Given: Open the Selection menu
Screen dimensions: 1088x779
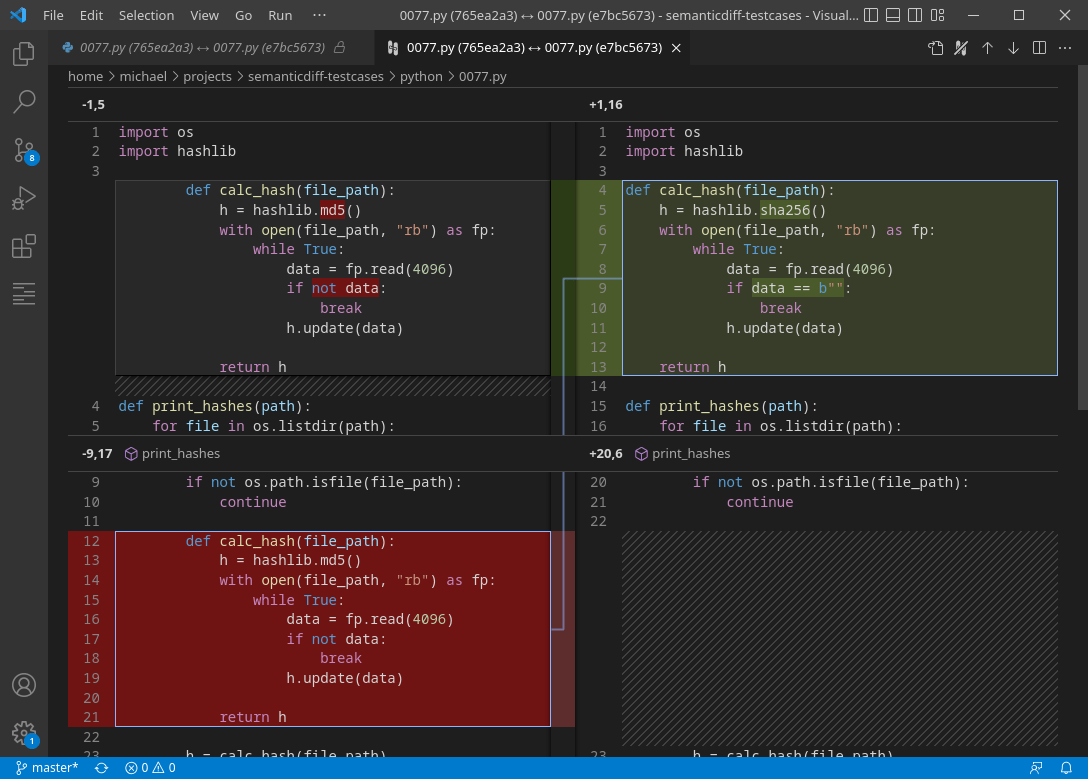Looking at the screenshot, I should point(146,16).
